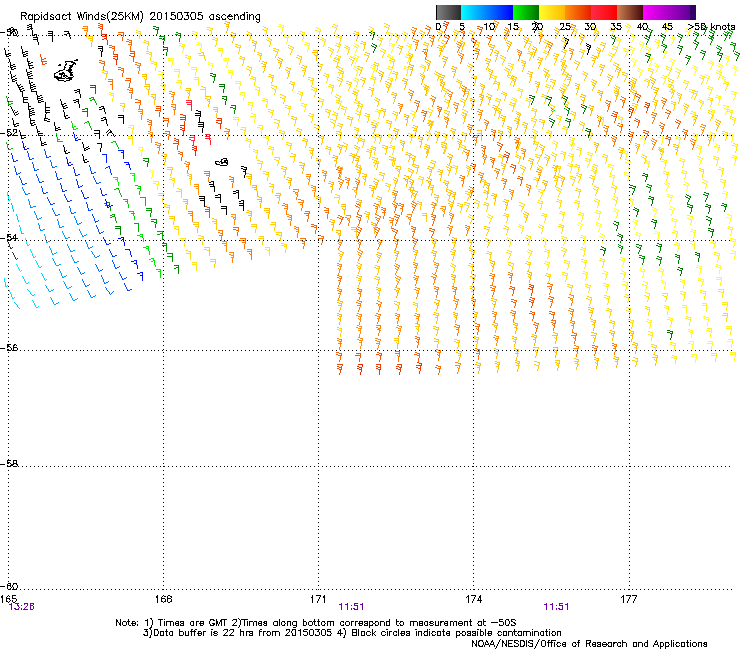740x650 pixels.
Task: Click the '15' legend scale number
Action: point(513,27)
